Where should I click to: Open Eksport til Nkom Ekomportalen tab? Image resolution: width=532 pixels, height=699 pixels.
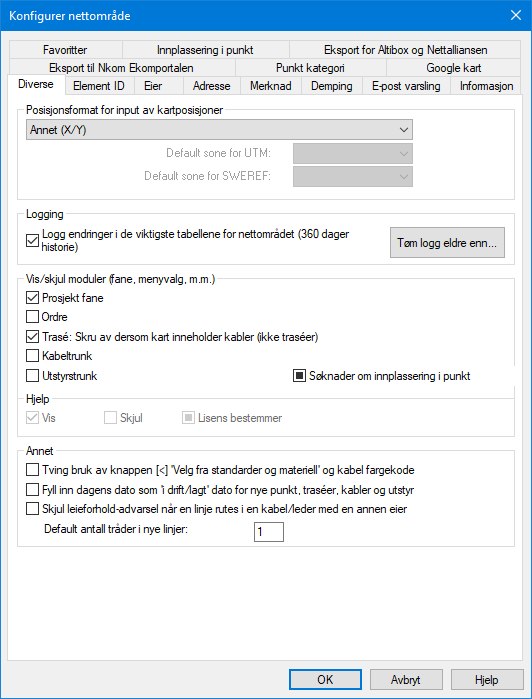point(121,68)
